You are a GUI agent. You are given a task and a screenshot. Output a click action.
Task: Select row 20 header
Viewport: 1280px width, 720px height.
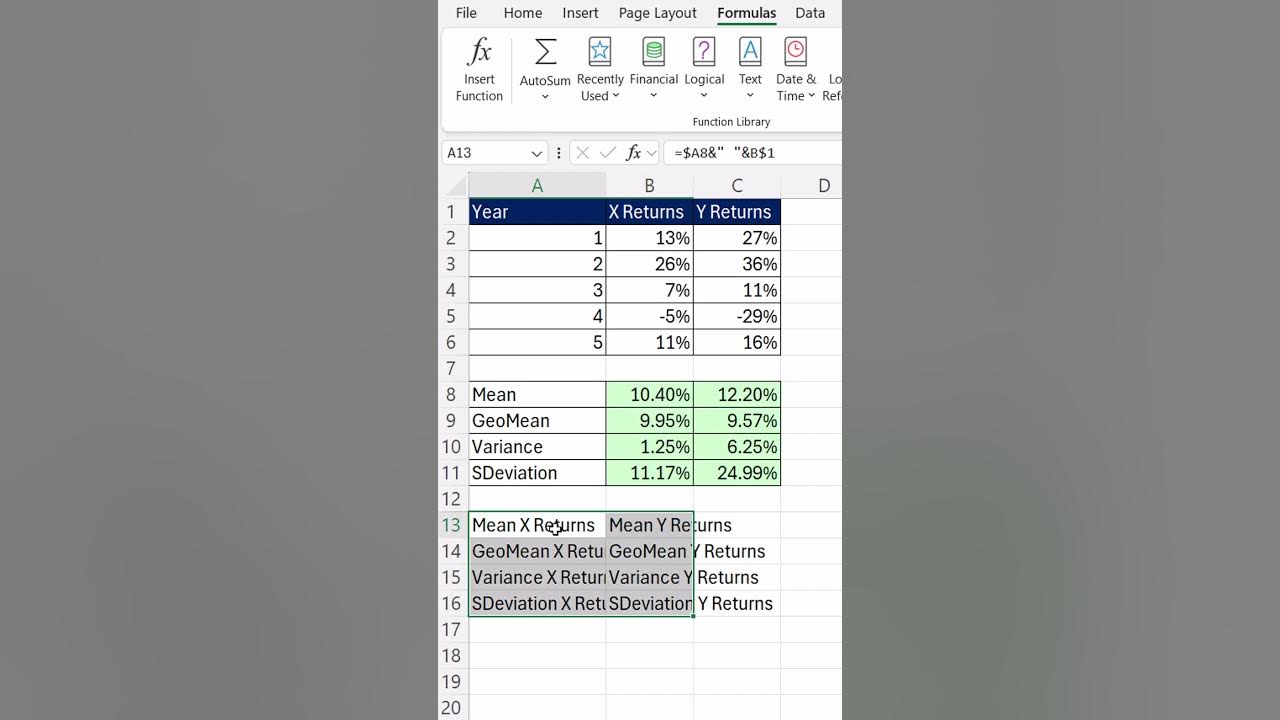point(453,707)
